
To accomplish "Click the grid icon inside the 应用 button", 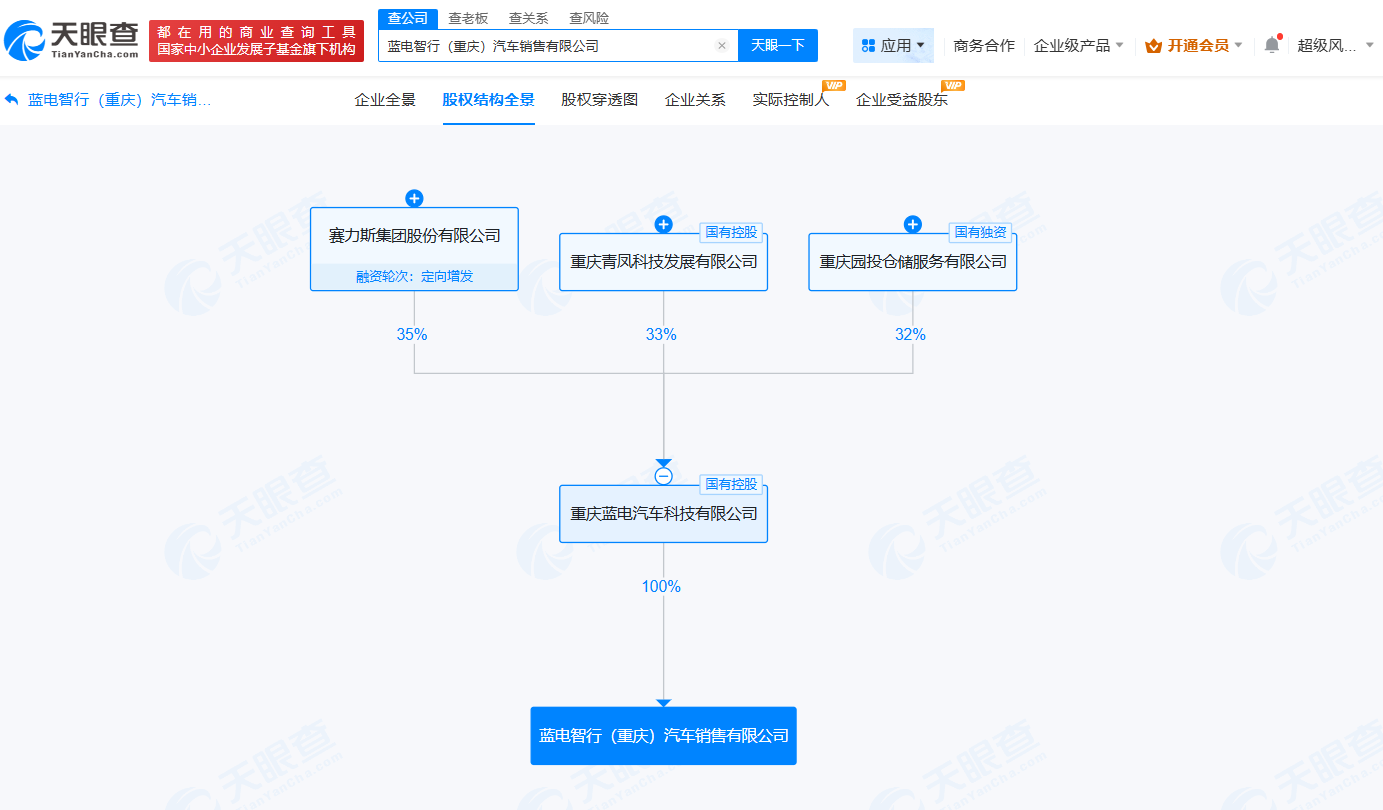I will (x=869, y=45).
